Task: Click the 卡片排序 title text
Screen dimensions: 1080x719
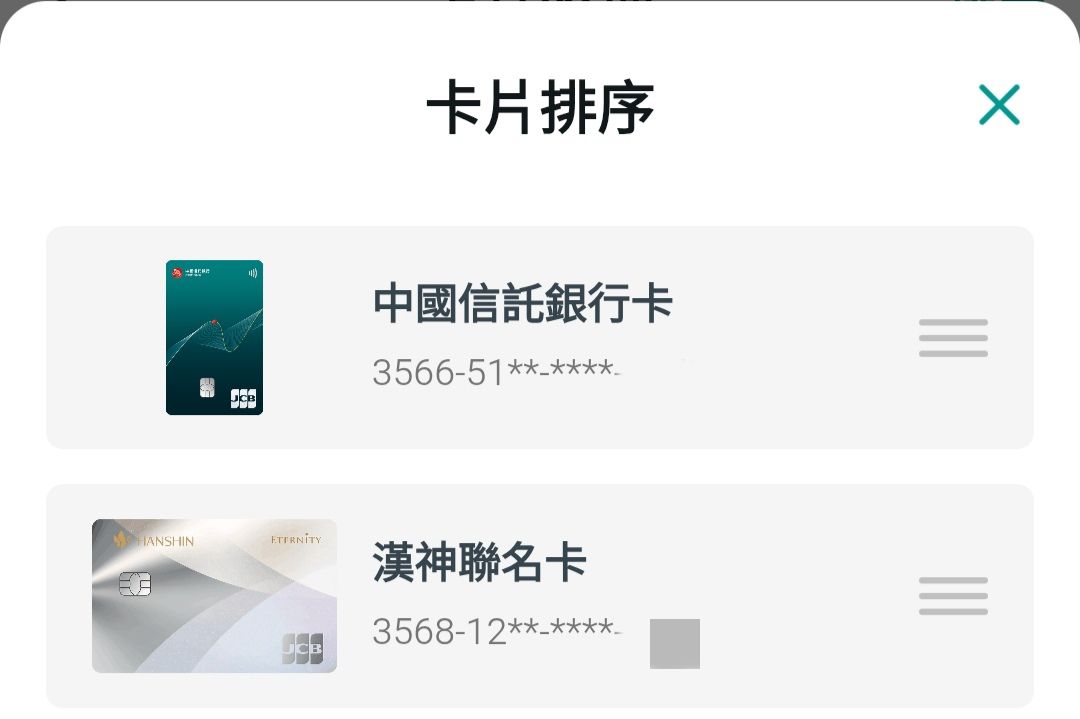Action: (540, 107)
